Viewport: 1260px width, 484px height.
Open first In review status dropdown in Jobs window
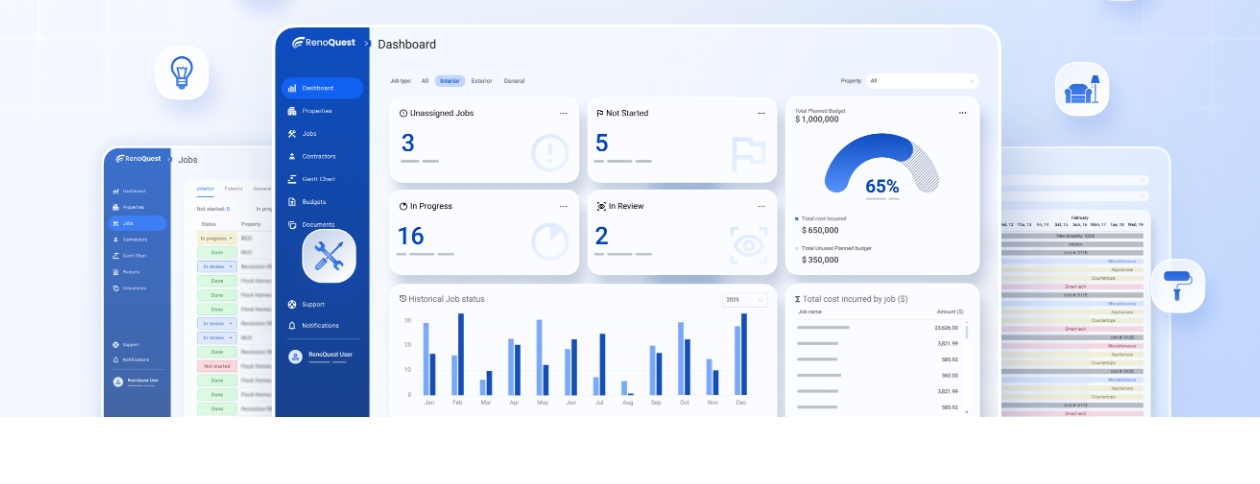coord(217,267)
